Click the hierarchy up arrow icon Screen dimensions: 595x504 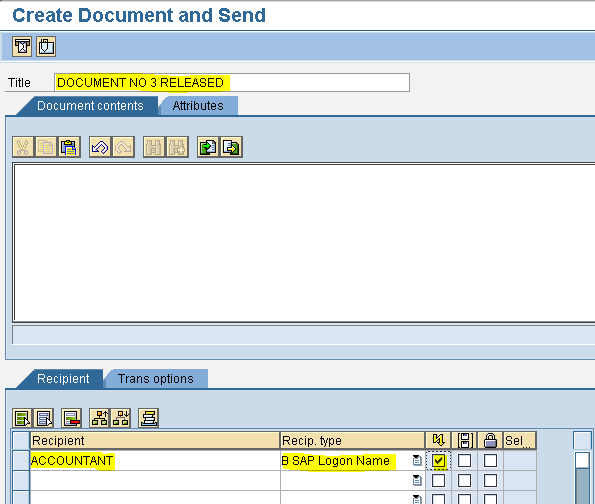click(x=99, y=418)
